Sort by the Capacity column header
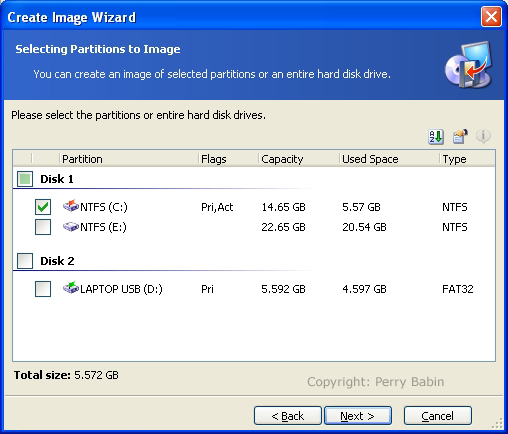 point(299,159)
